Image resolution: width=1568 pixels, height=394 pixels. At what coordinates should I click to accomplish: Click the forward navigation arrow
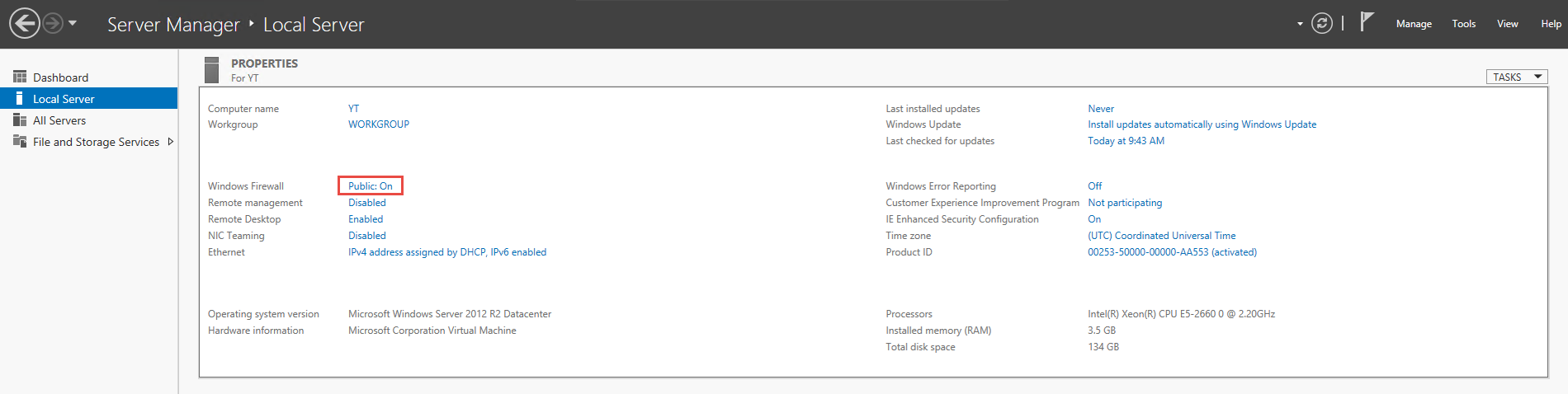[53, 23]
